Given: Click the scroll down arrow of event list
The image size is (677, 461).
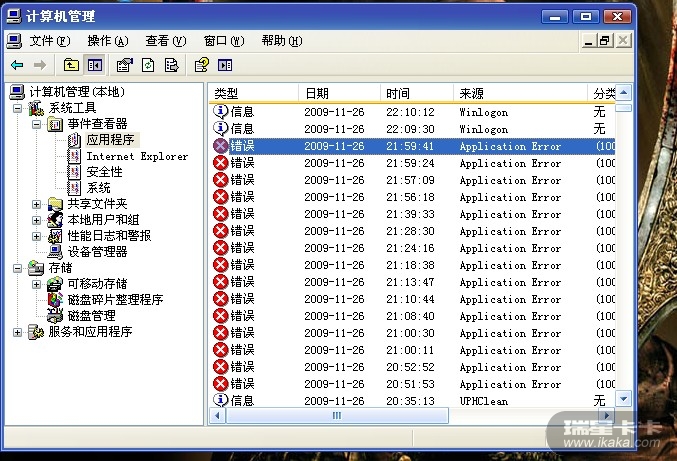Looking at the screenshot, I should tap(623, 398).
